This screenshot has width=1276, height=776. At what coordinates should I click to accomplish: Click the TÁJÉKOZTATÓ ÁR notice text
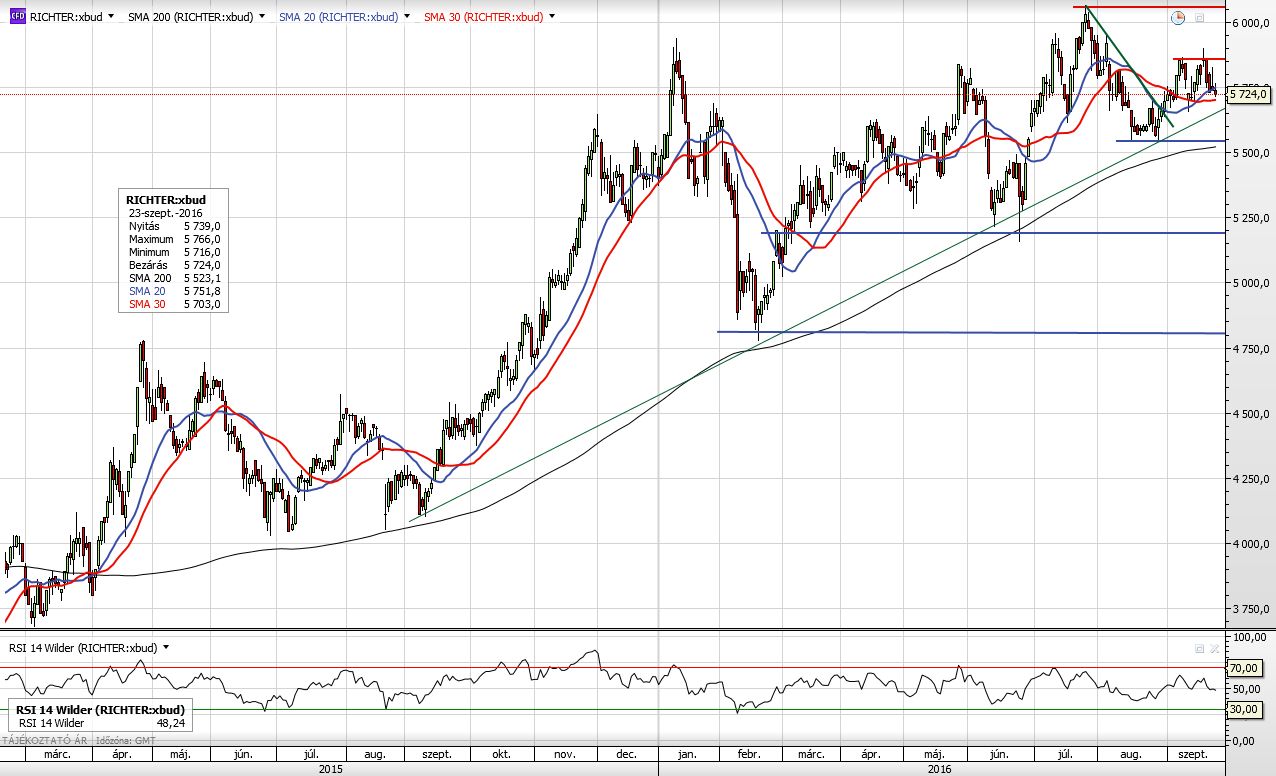[x=44, y=741]
